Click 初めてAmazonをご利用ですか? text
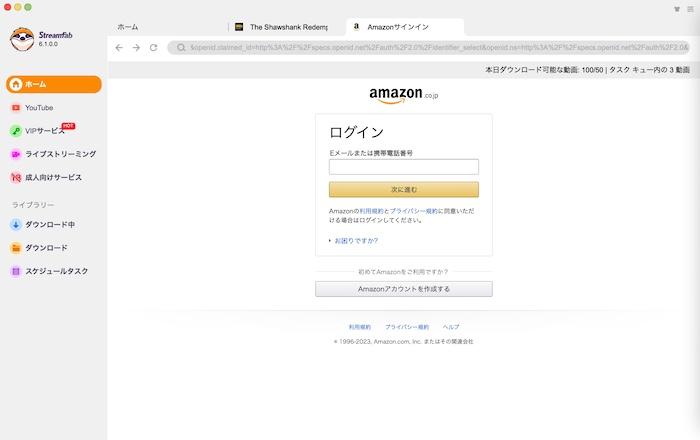700x440 pixels. tap(403, 272)
